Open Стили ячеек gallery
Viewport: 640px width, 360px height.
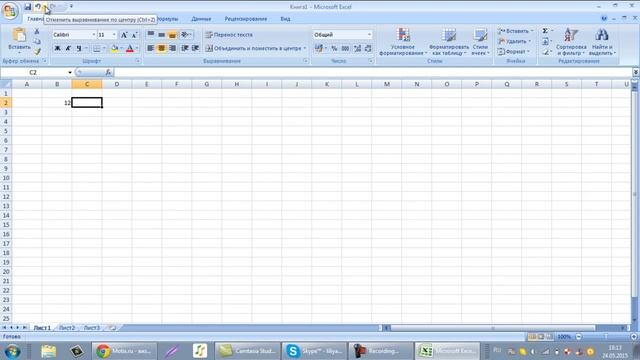click(480, 42)
